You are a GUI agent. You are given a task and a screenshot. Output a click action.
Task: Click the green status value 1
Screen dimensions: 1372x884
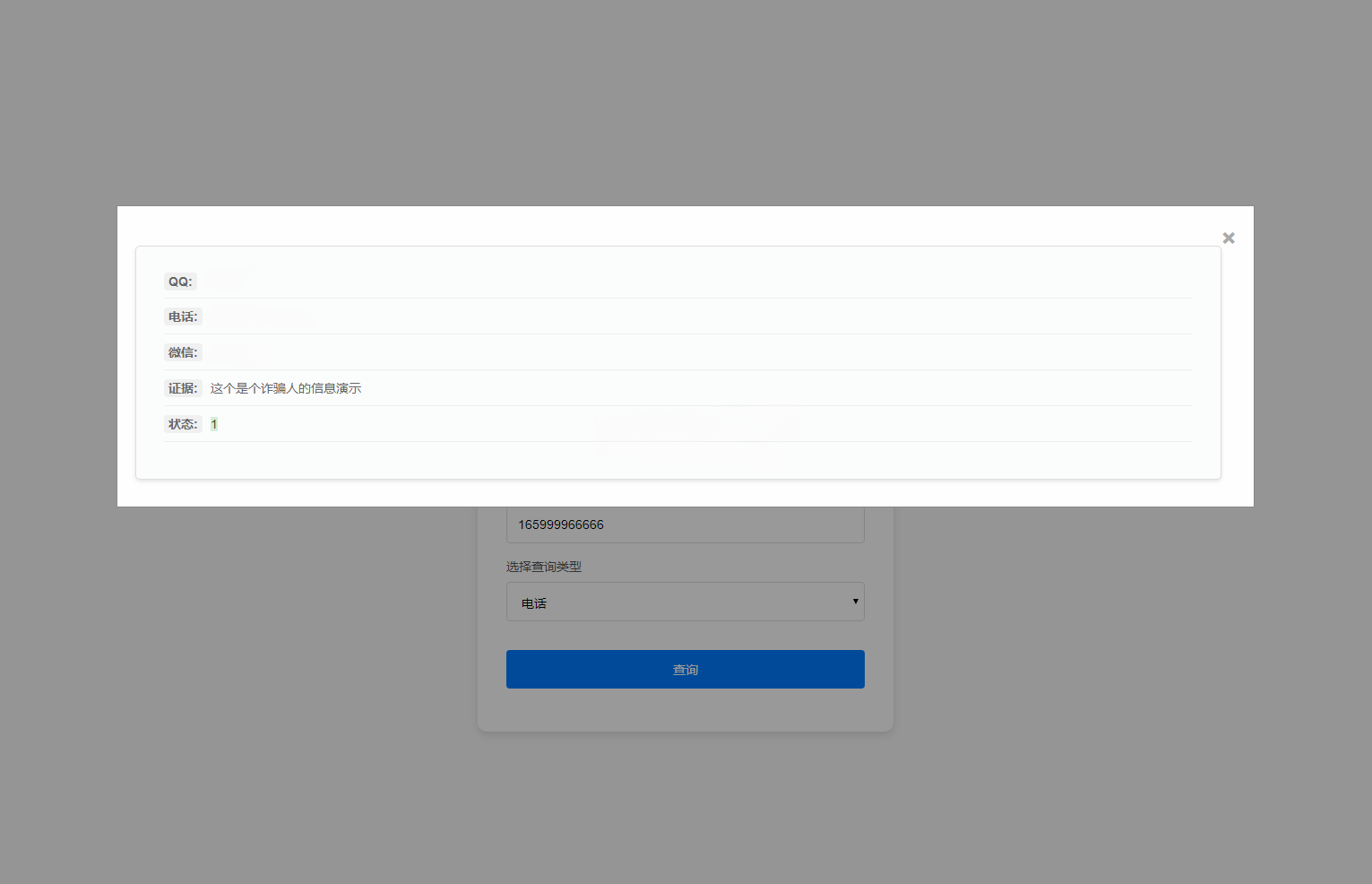[214, 424]
